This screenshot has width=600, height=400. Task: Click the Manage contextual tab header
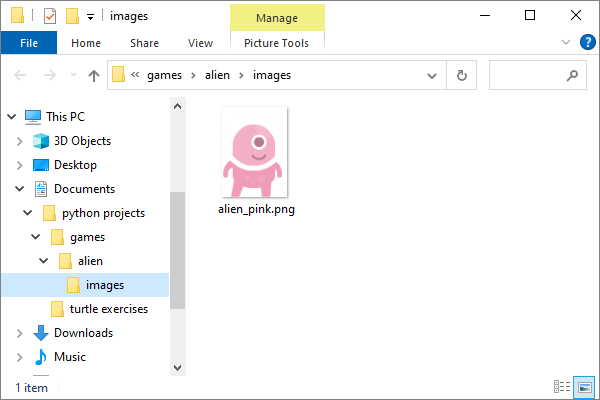pyautogui.click(x=277, y=18)
